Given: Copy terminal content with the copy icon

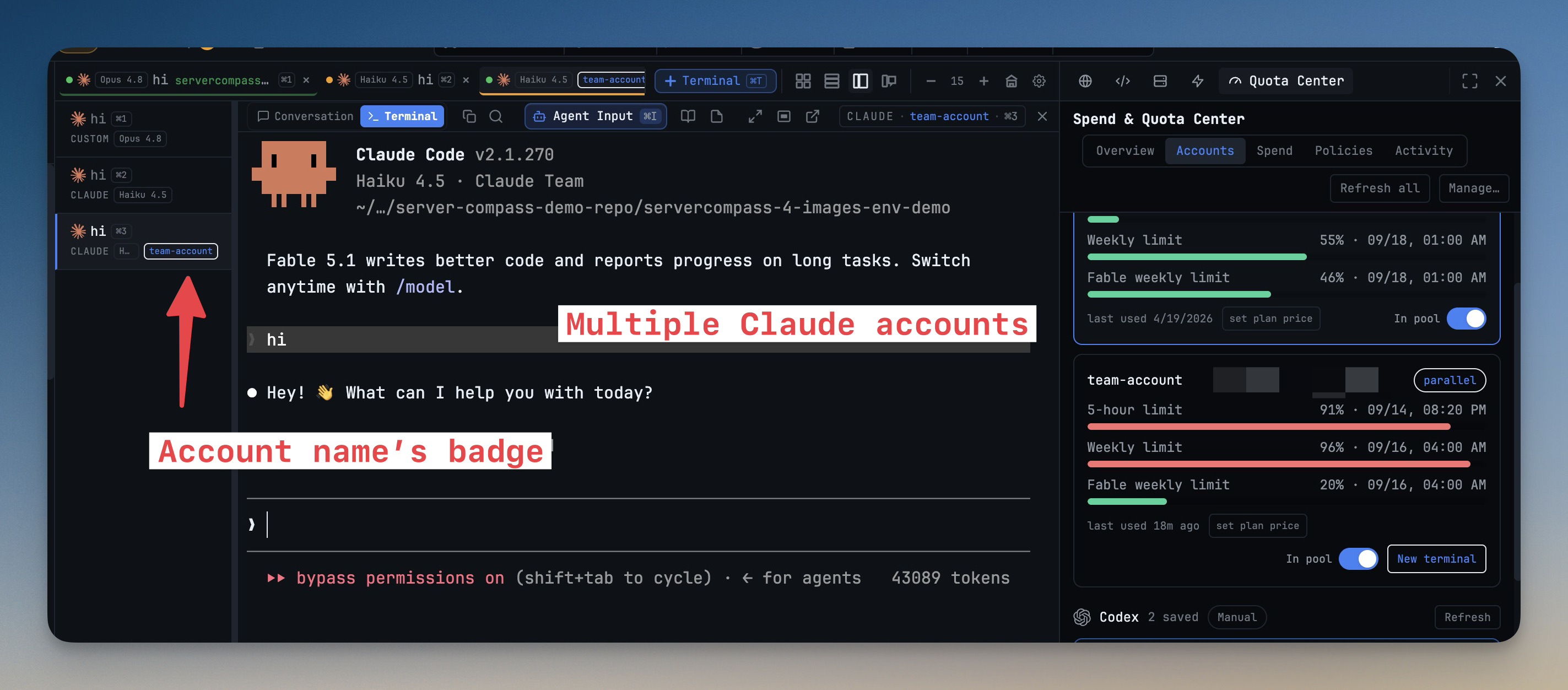Looking at the screenshot, I should (469, 116).
